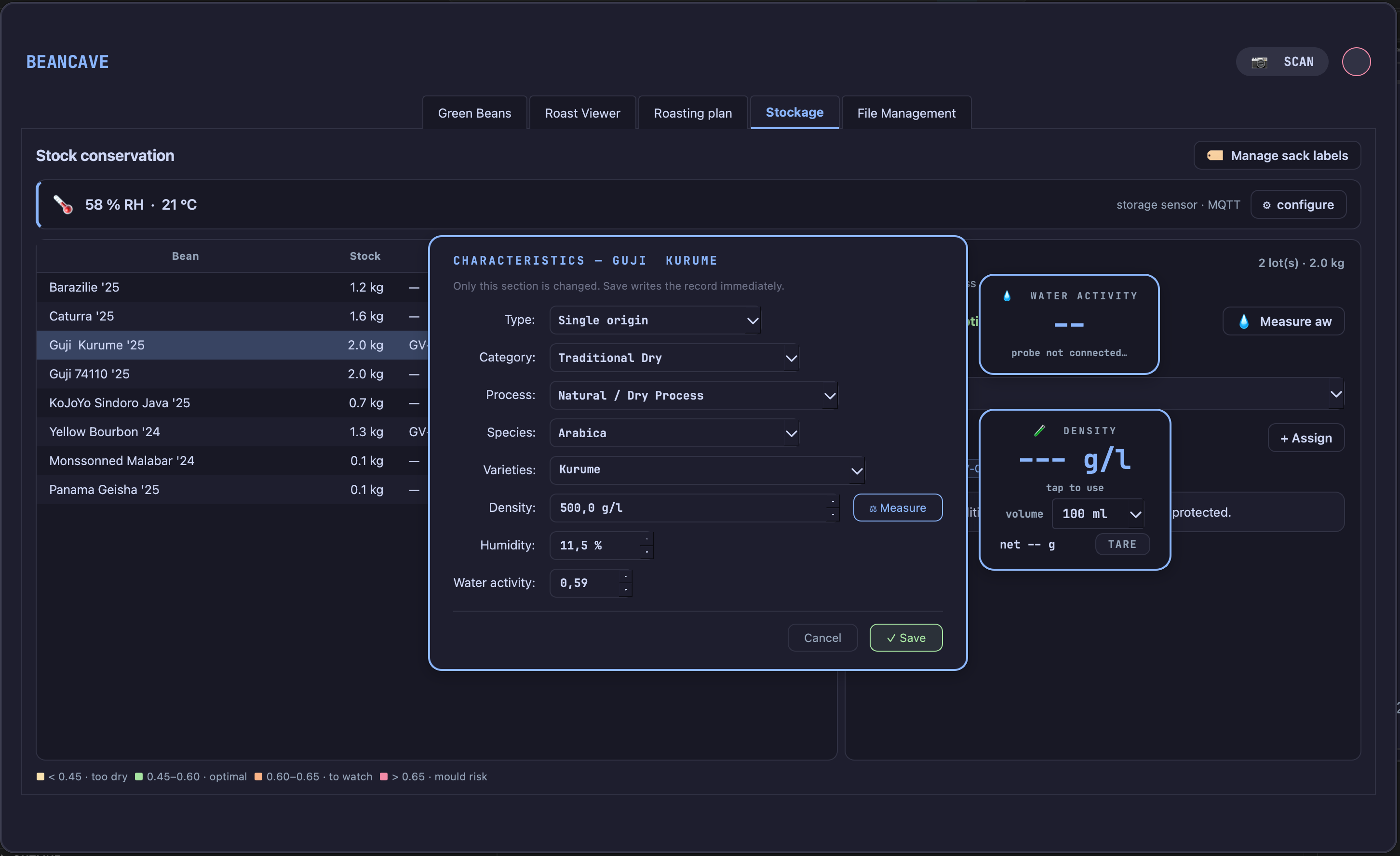
Task: Open the volume 100 ml dropdown
Action: 1098,514
